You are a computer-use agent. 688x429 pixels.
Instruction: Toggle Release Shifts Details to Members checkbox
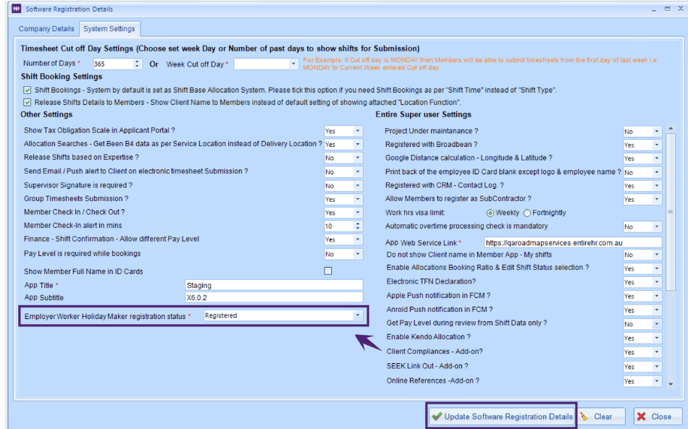27,102
